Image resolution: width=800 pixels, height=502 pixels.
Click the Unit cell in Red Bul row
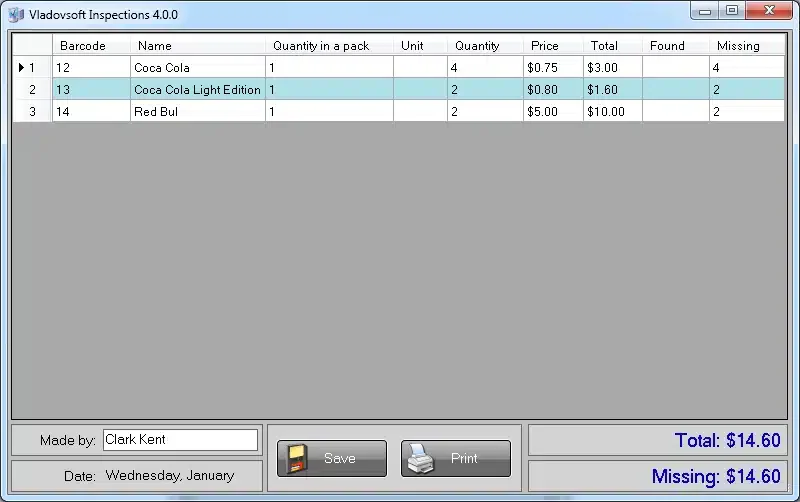[x=420, y=111]
